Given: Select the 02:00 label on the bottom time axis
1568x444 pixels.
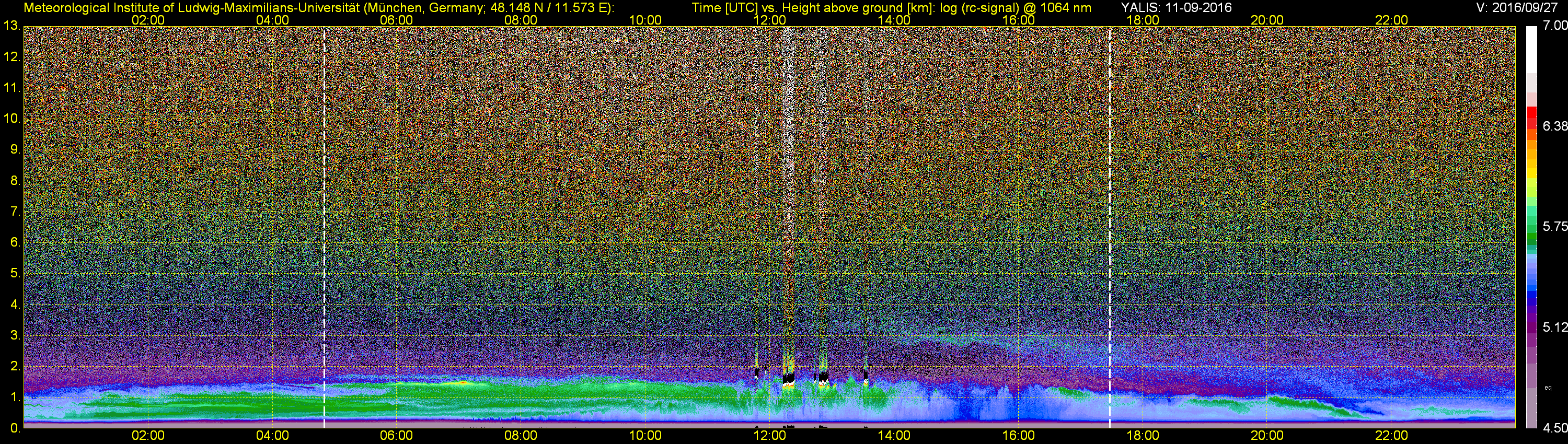Looking at the screenshot, I should tap(148, 436).
